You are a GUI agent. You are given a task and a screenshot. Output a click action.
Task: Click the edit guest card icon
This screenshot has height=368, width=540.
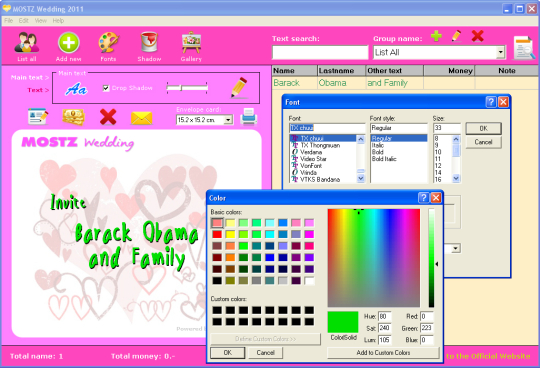38,117
